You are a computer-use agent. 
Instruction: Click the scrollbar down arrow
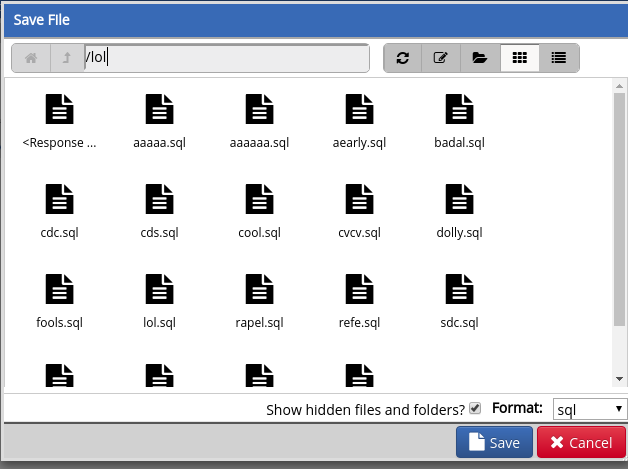[620, 379]
